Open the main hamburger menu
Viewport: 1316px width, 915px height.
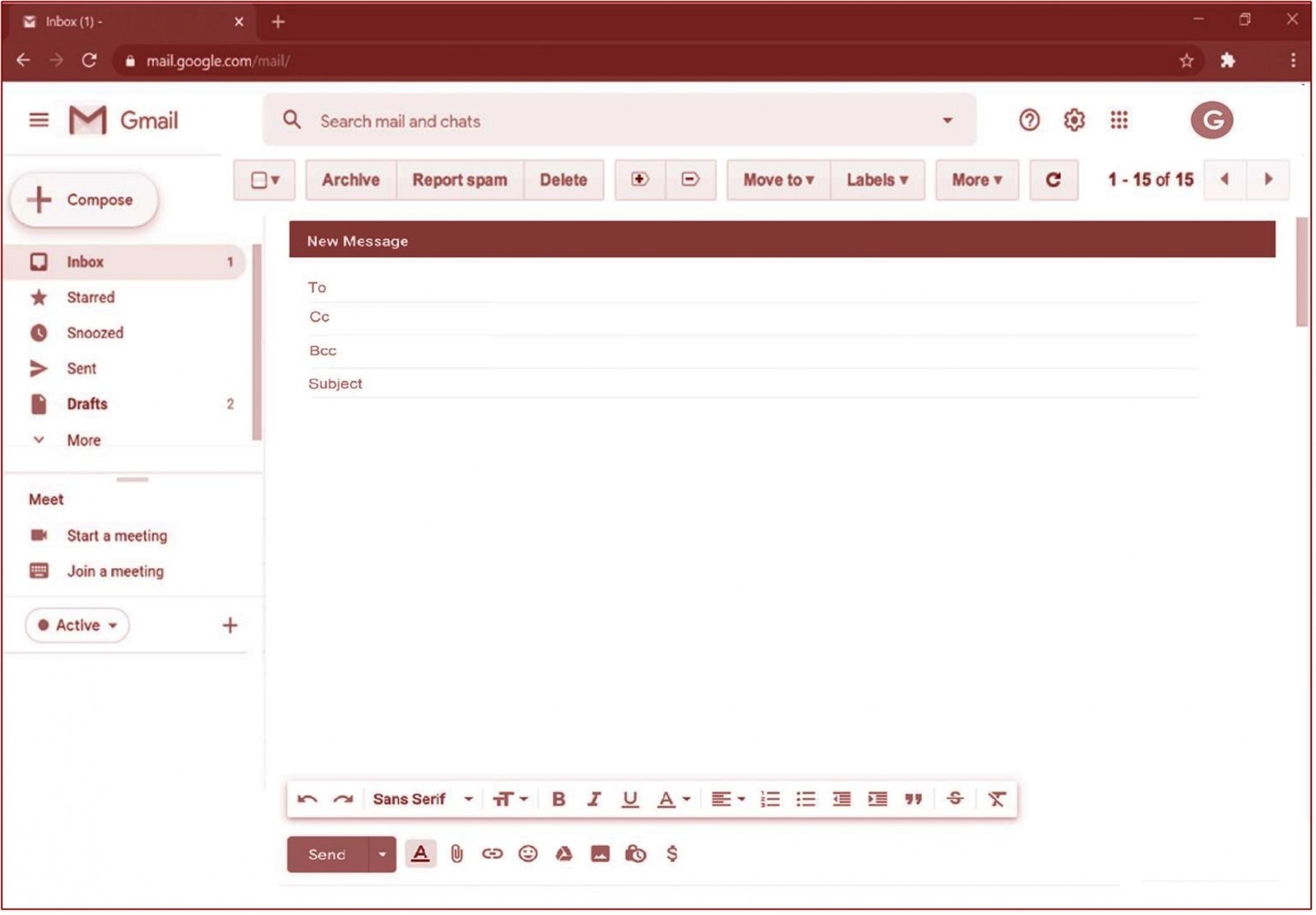coord(39,121)
